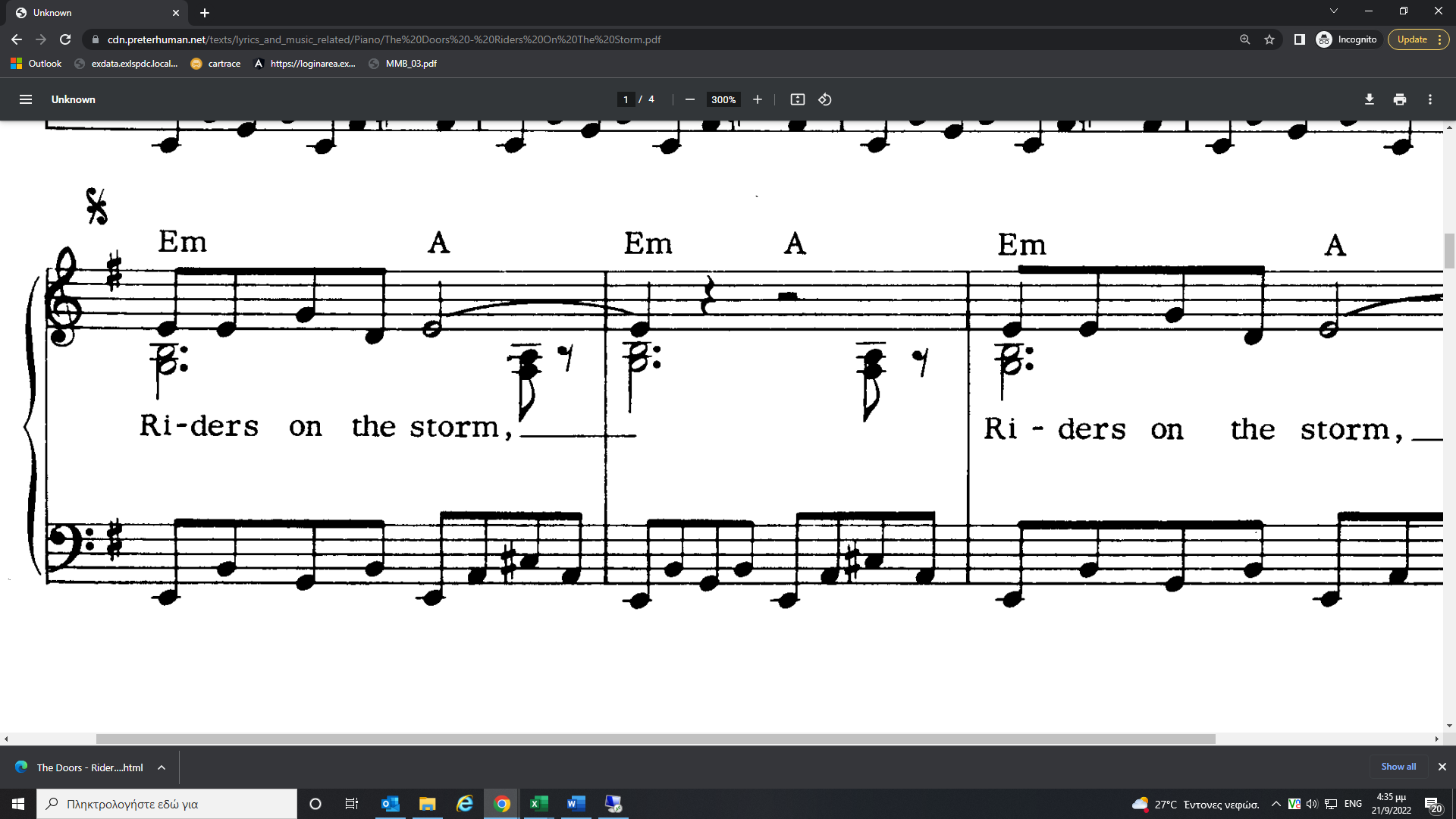Viewport: 1456px width, 819px height.
Task: Reload the current page
Action: pos(65,39)
